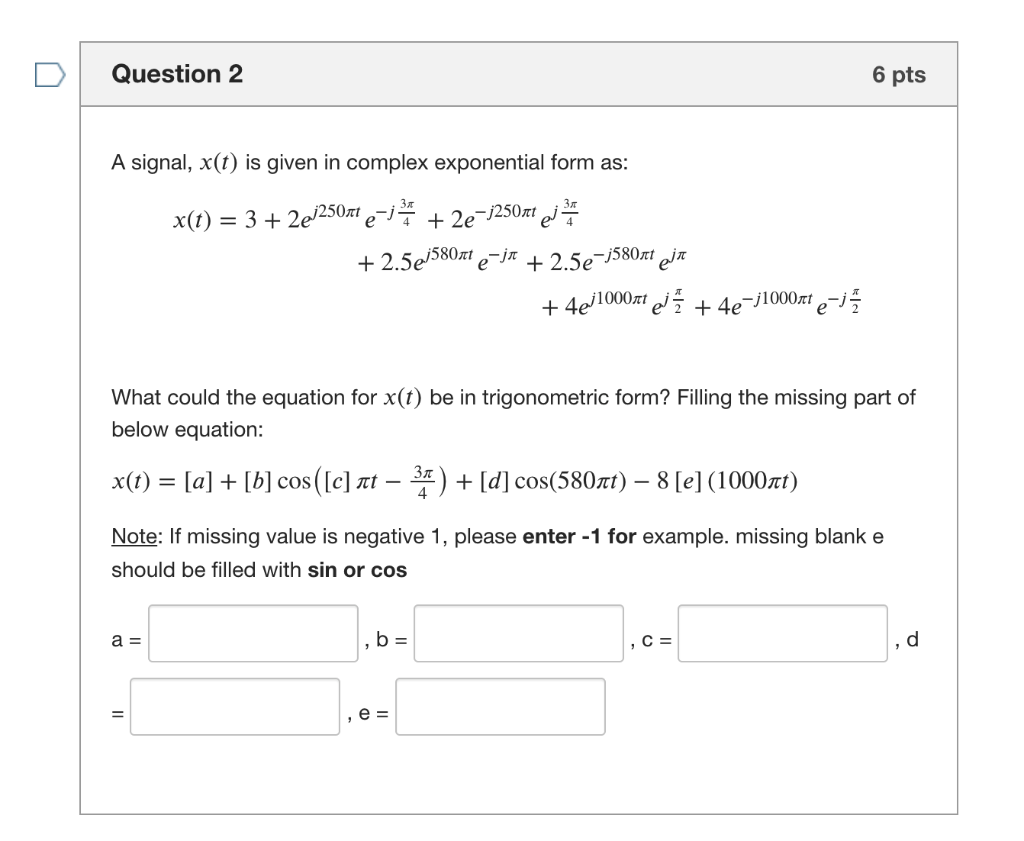Select the empty field next to c =

click(x=783, y=634)
